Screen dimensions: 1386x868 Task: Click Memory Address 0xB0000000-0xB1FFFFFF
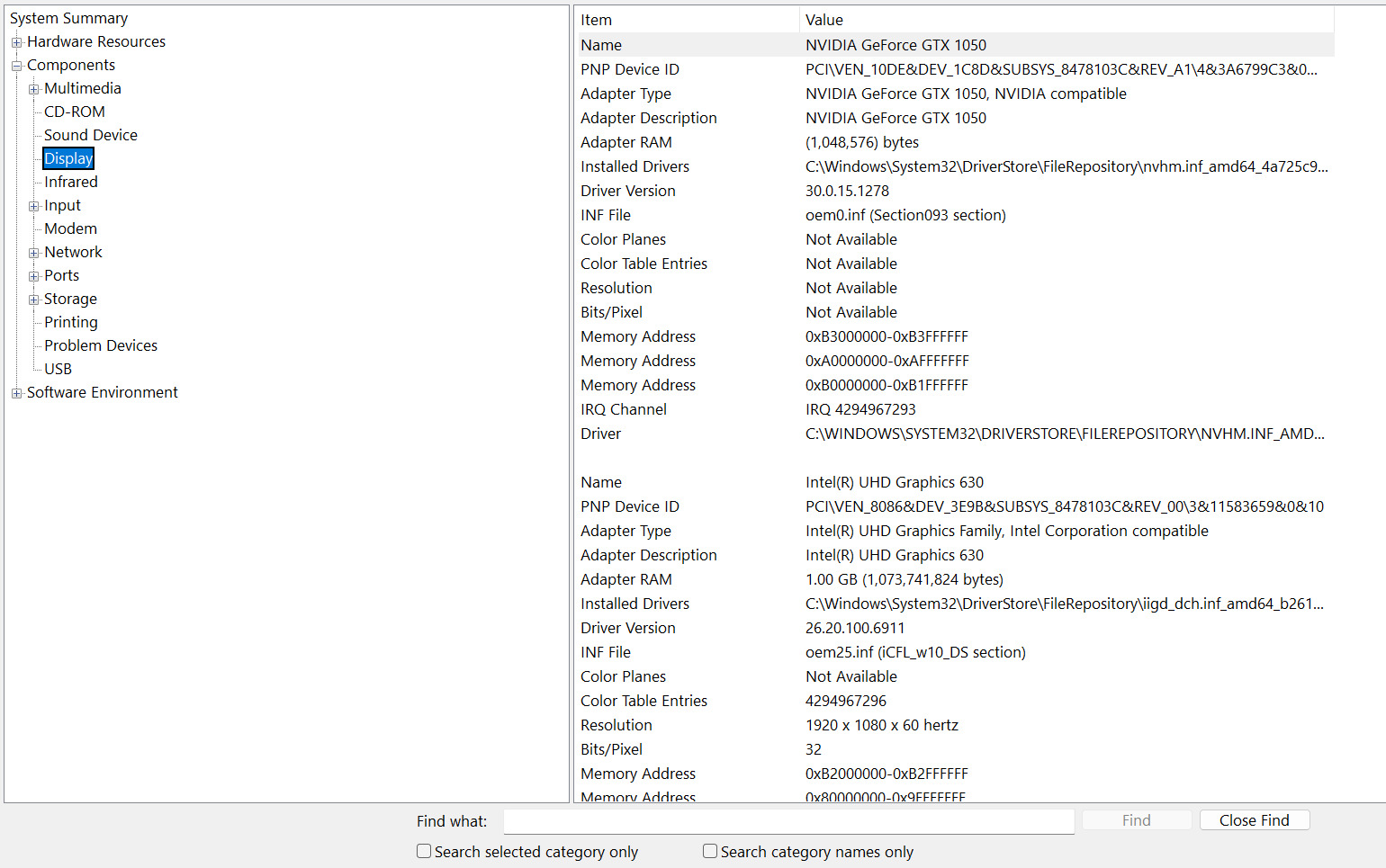[x=886, y=385]
